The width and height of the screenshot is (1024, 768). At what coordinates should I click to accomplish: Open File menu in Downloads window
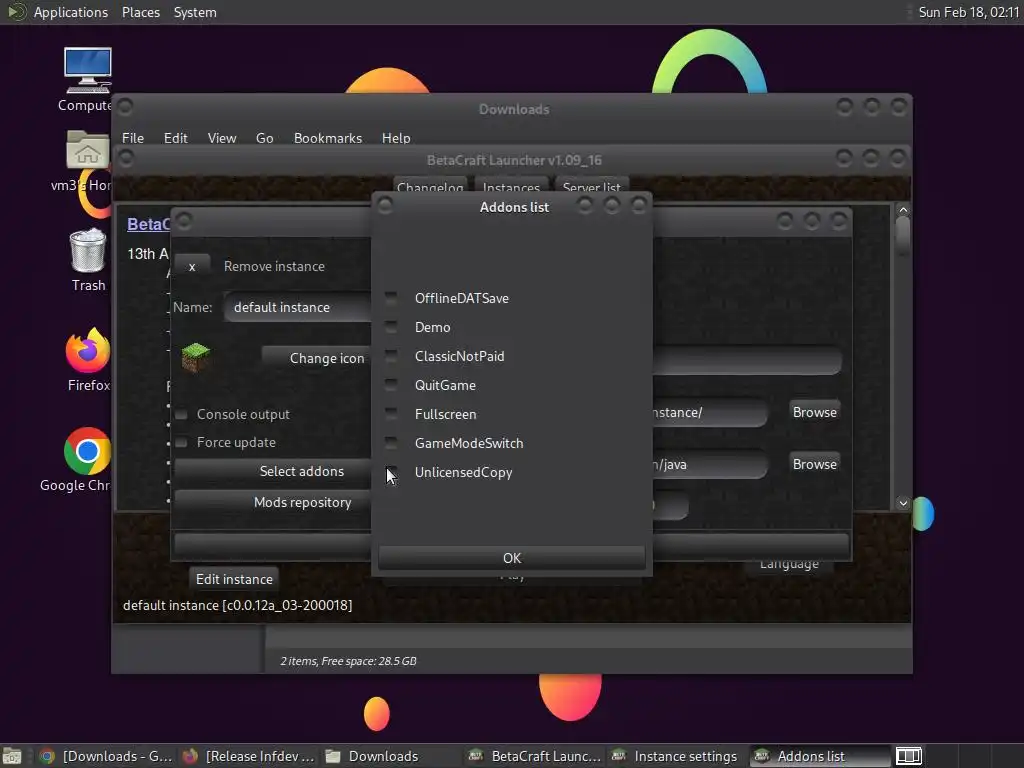133,138
